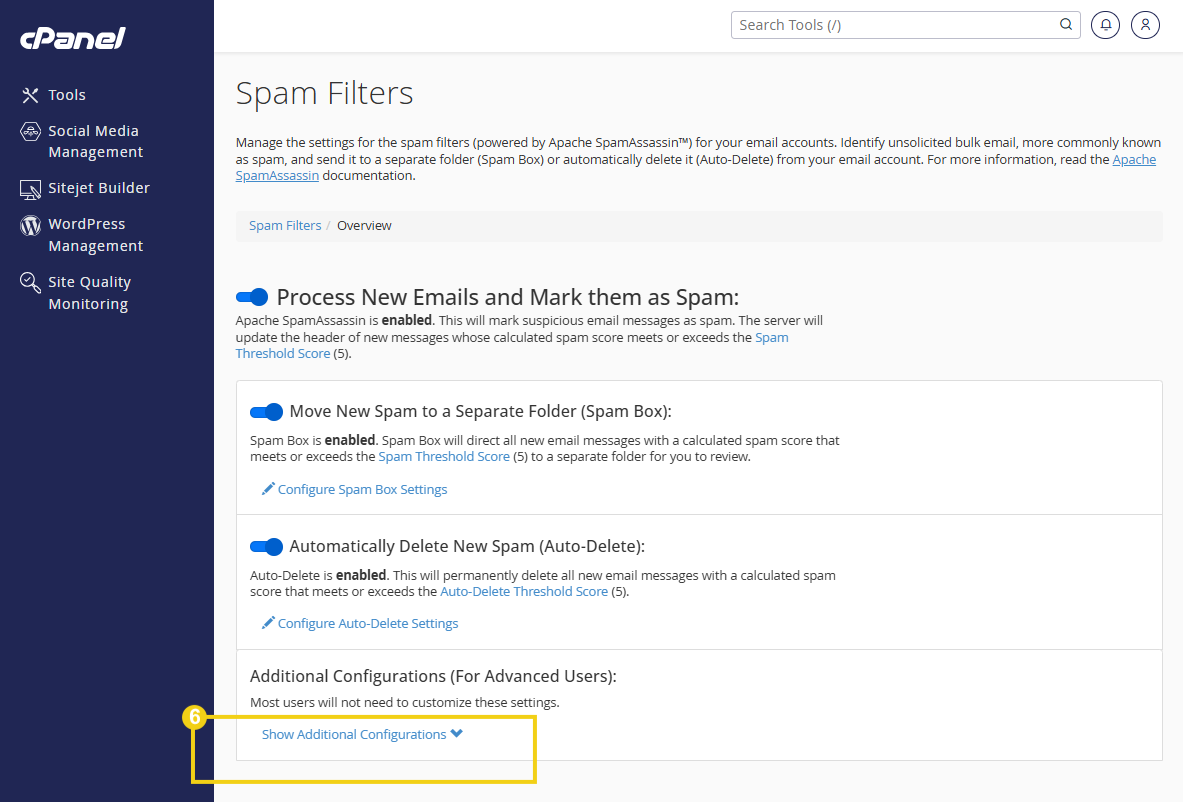The image size is (1183, 802).
Task: Toggle off Move New Spam to Spam Box
Action: [x=266, y=411]
